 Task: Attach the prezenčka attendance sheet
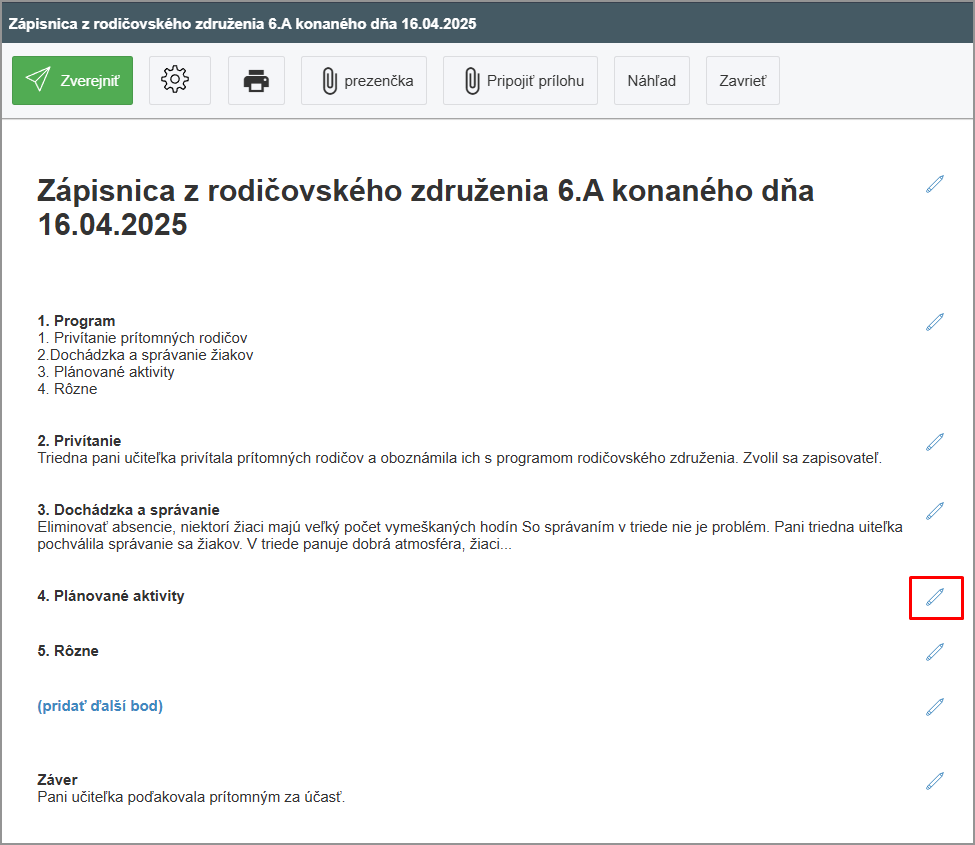tap(364, 81)
